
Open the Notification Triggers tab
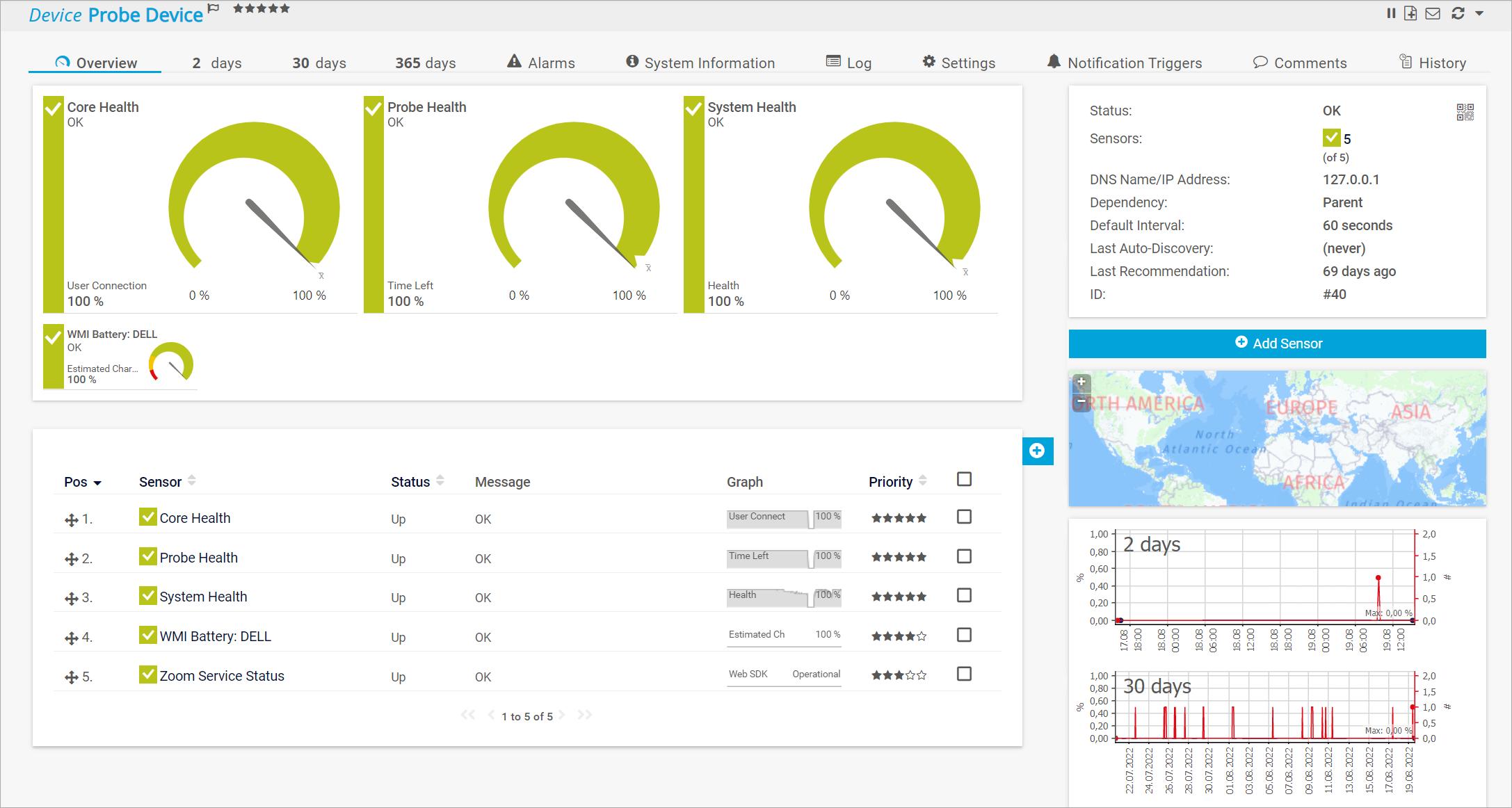tap(1125, 63)
